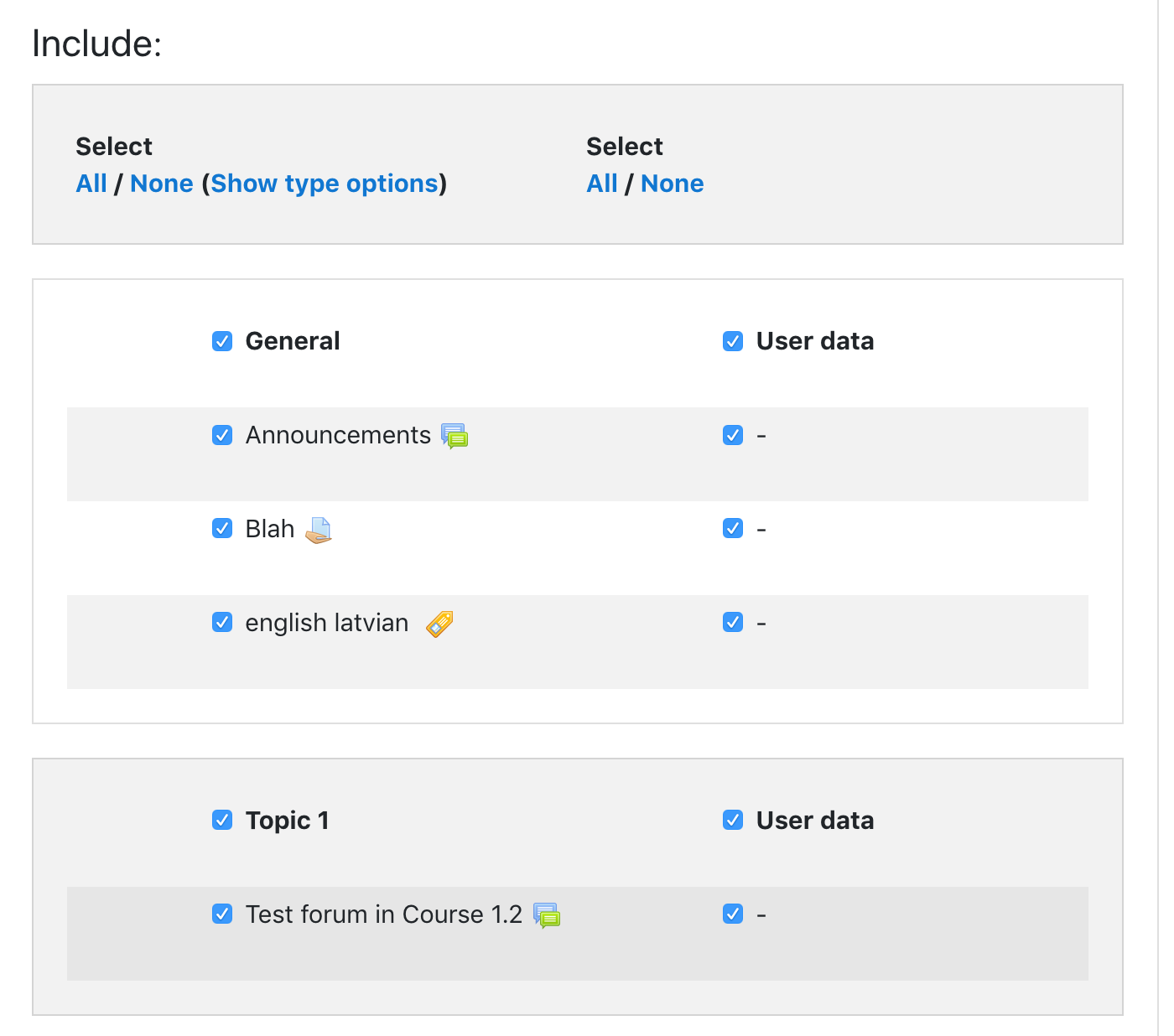Select All in the user data Select column

(x=602, y=184)
